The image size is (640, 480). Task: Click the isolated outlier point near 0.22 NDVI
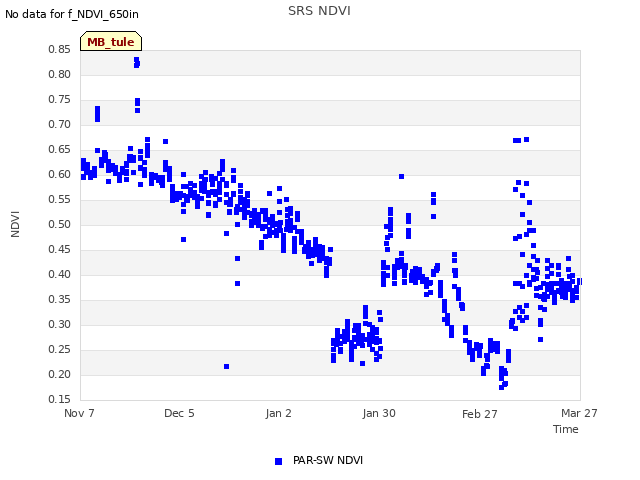[227, 367]
